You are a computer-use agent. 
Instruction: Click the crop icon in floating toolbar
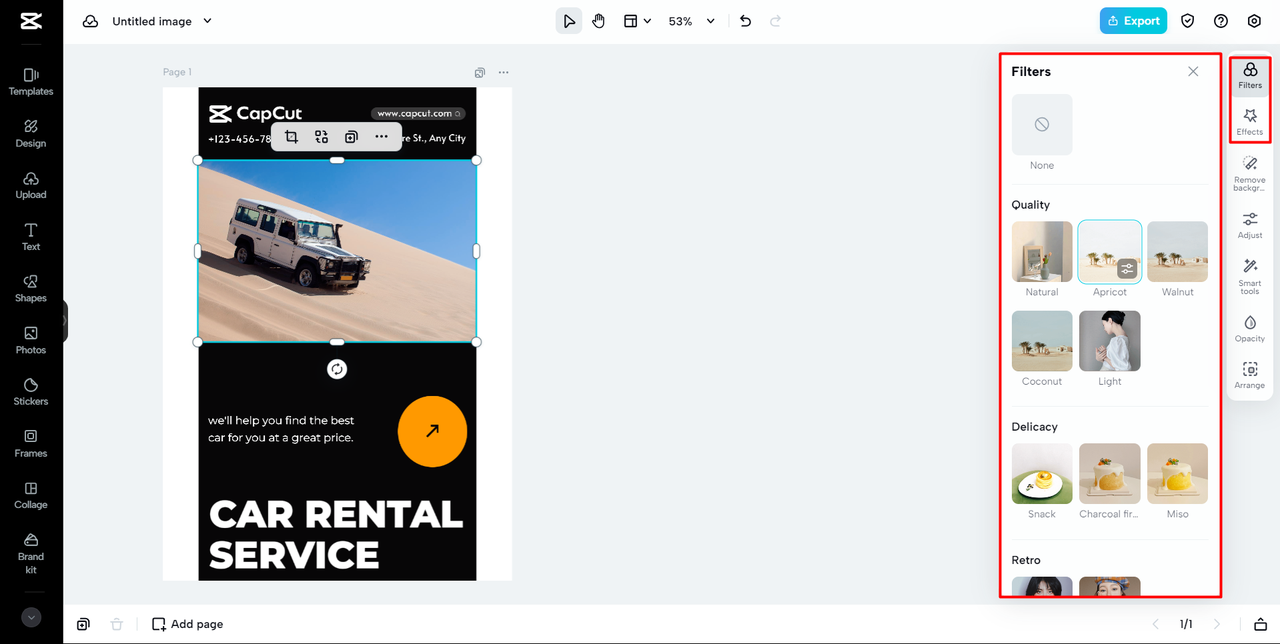(x=292, y=137)
